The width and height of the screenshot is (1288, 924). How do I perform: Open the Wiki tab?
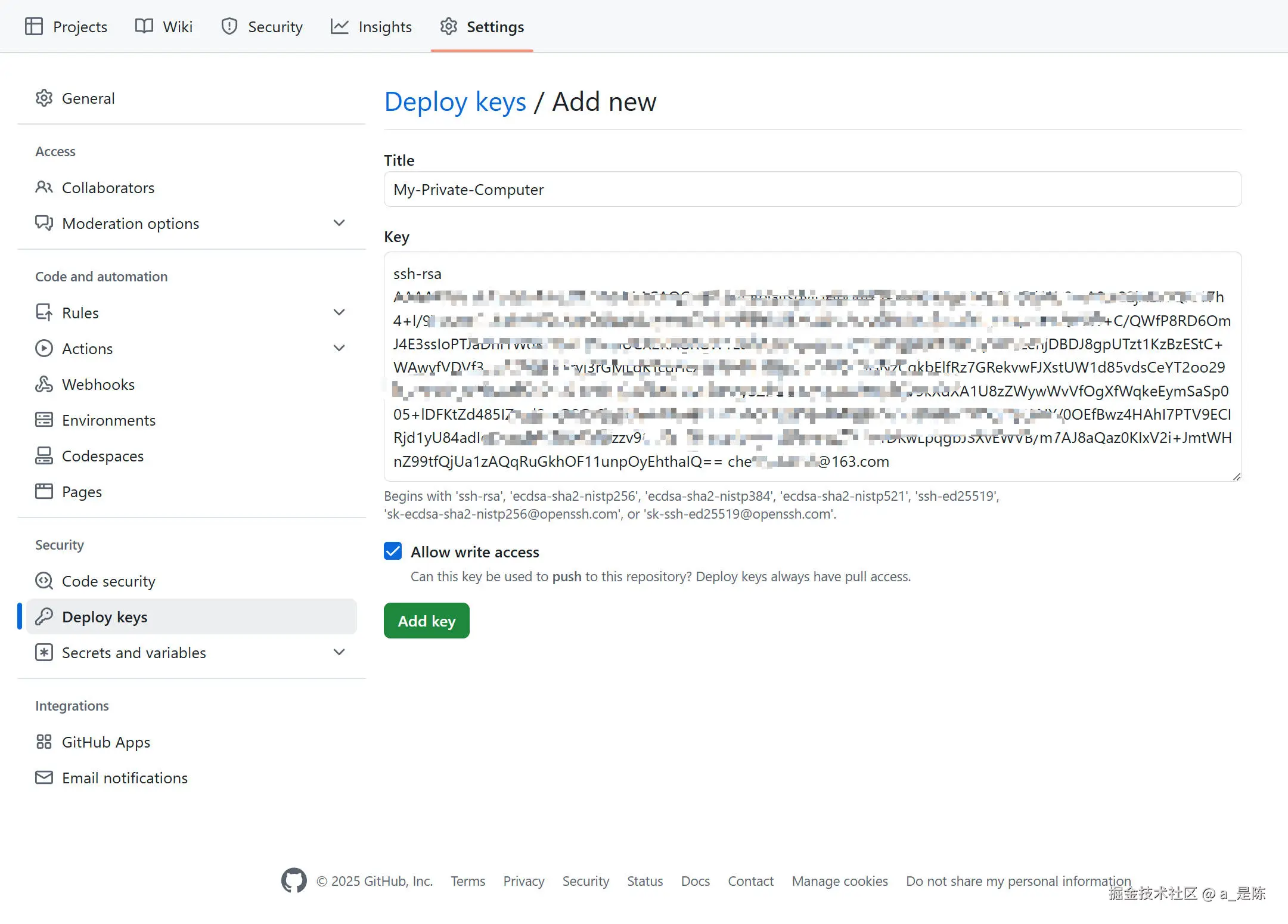[x=164, y=27]
